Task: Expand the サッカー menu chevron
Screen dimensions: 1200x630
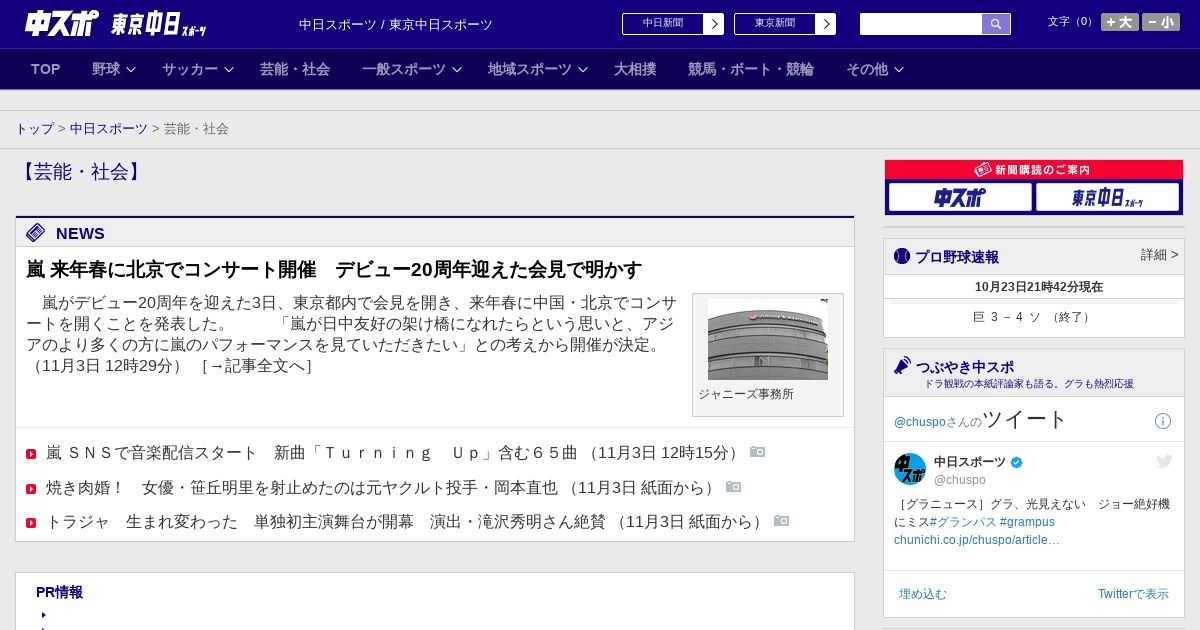Action: [x=229, y=70]
